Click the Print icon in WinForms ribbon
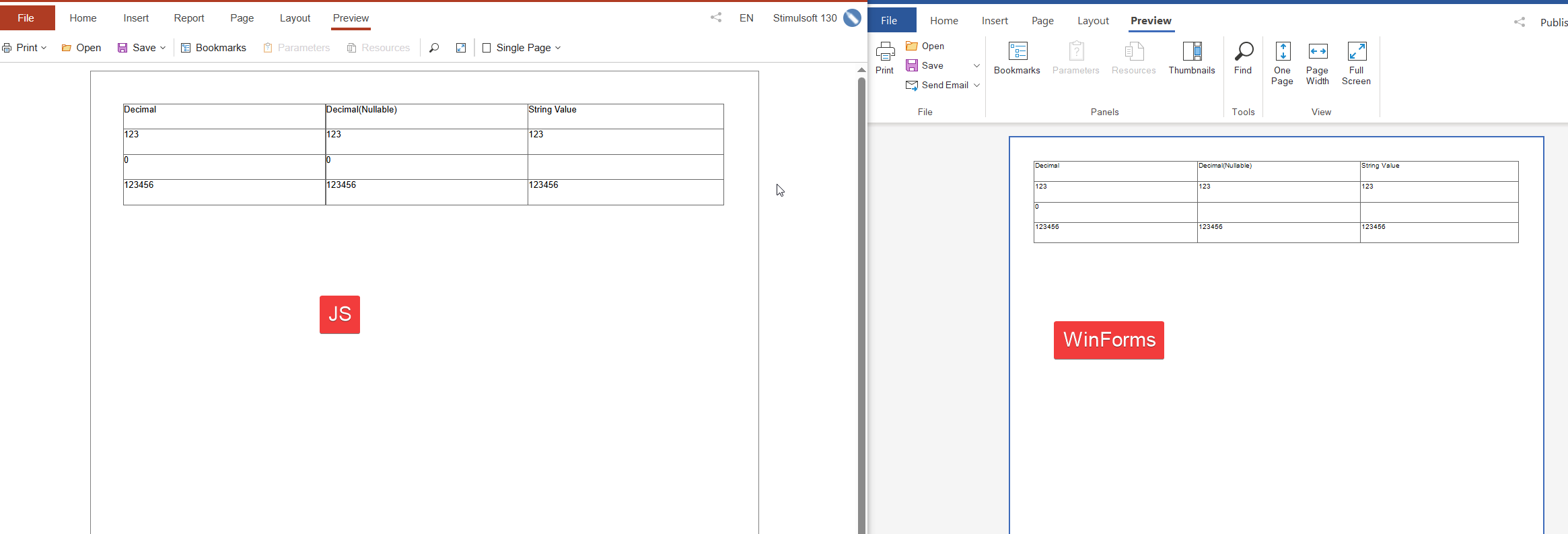This screenshot has width=1568, height=534. [x=885, y=58]
